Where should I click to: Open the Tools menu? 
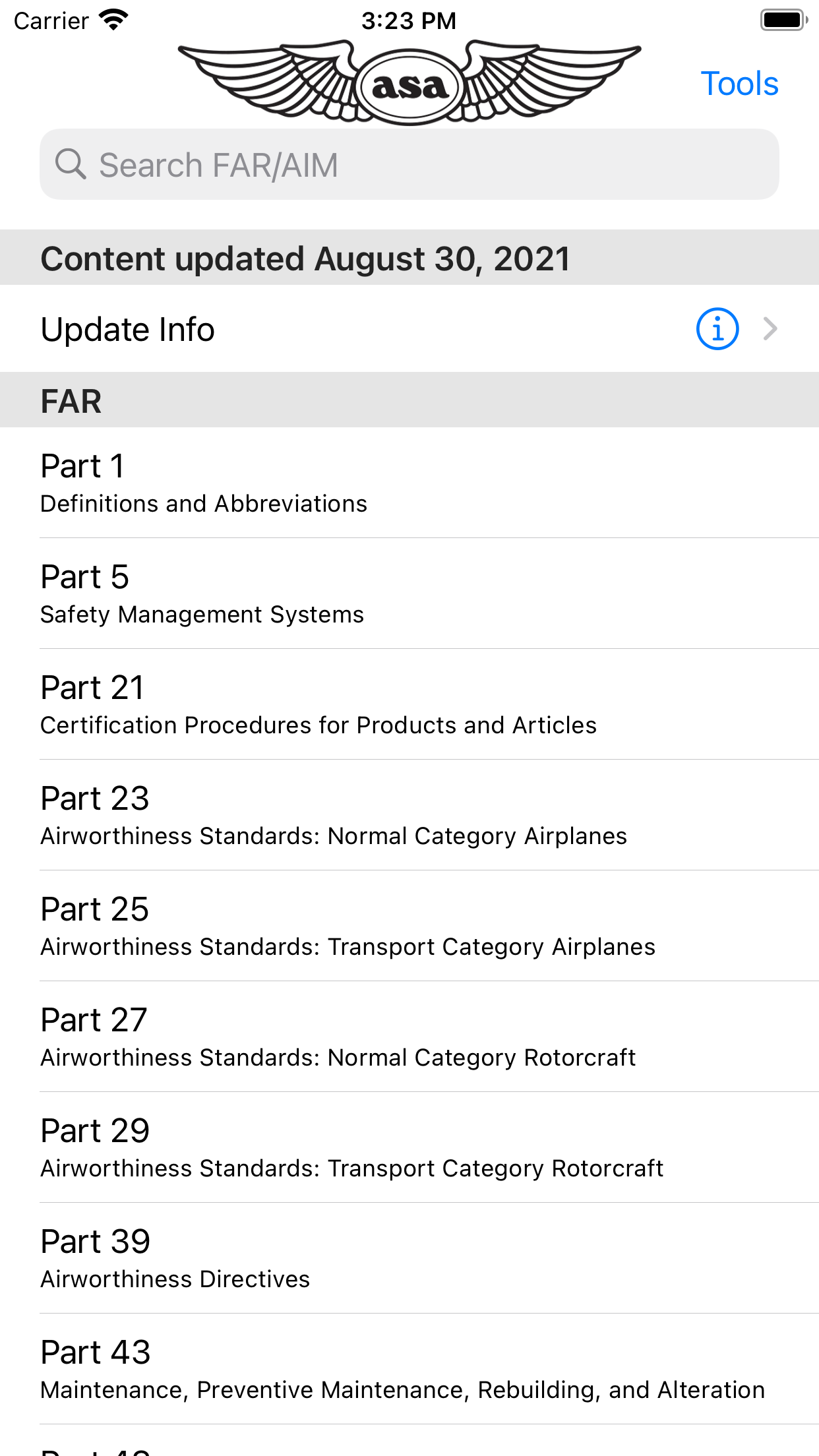[x=739, y=84]
